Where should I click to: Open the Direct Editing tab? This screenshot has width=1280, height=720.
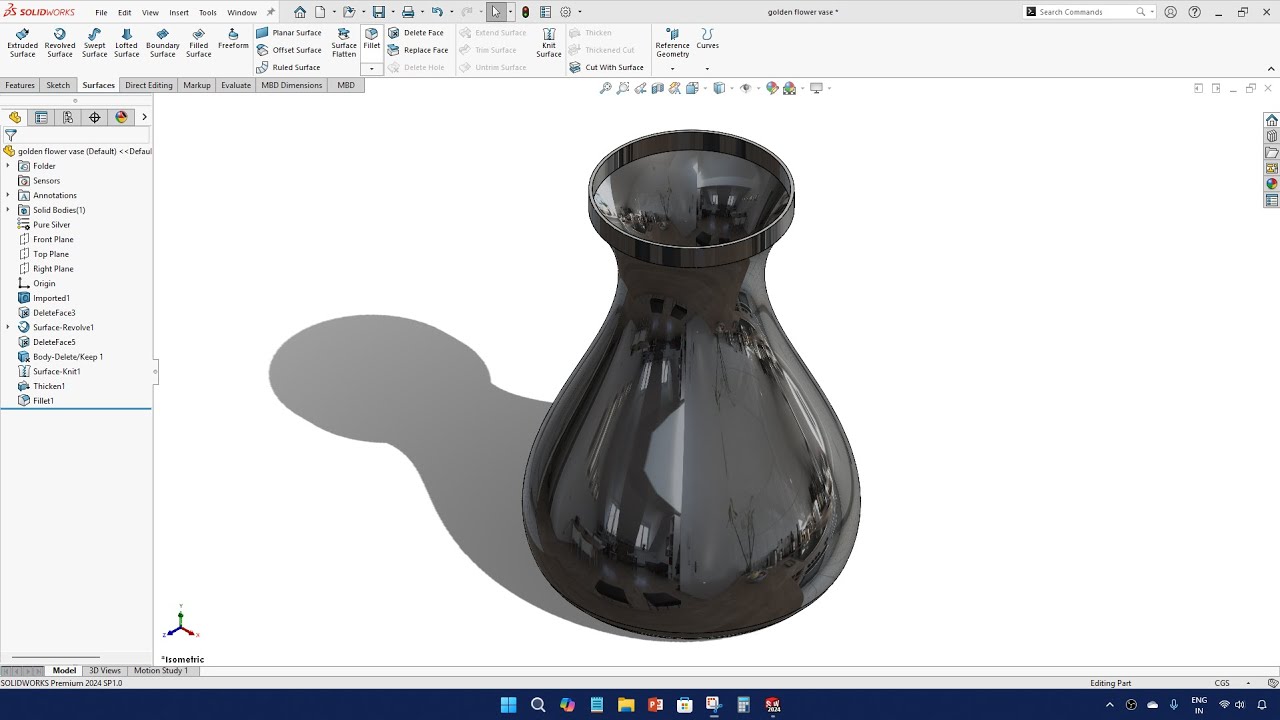149,85
